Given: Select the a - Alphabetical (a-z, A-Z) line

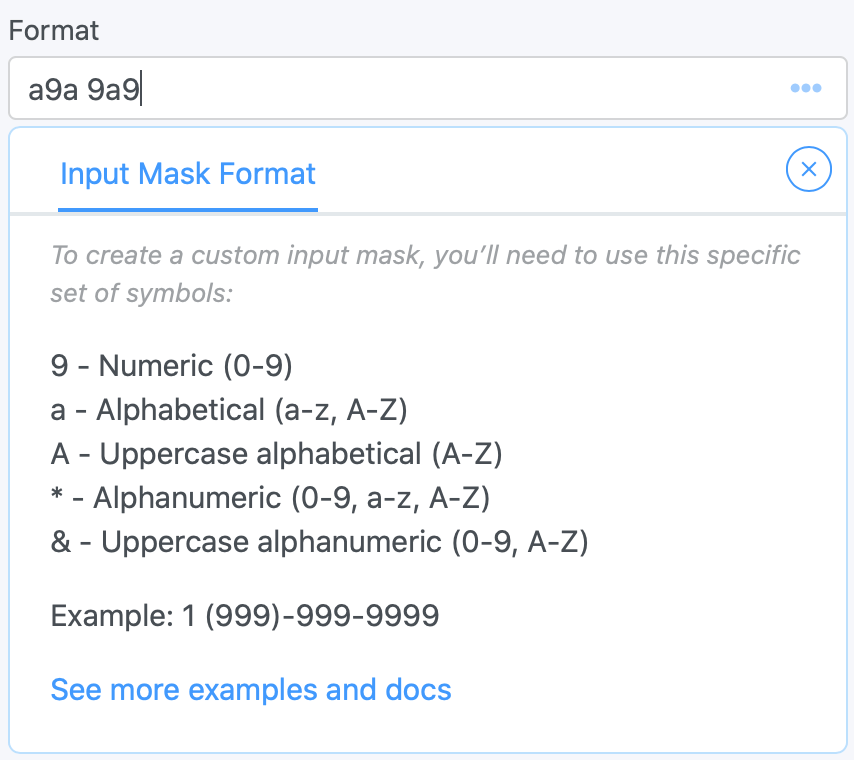Looking at the screenshot, I should pyautogui.click(x=229, y=410).
